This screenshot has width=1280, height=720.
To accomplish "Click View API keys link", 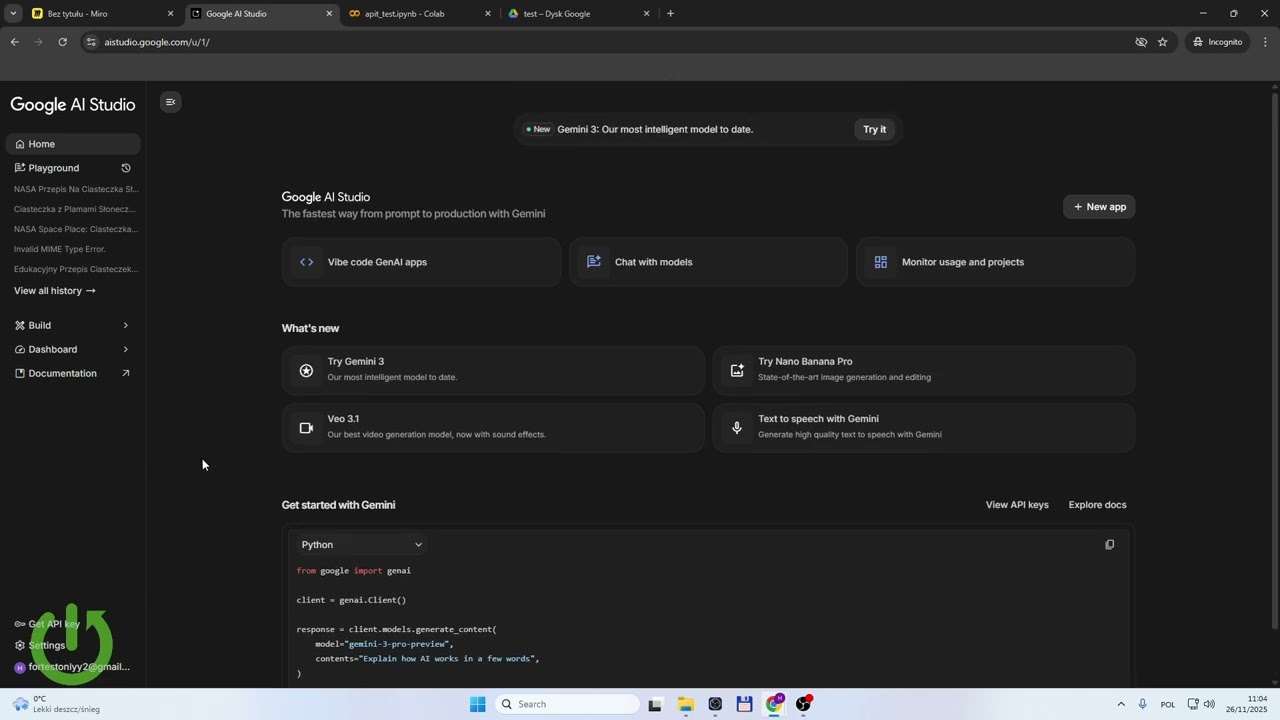I will pos(1017,505).
